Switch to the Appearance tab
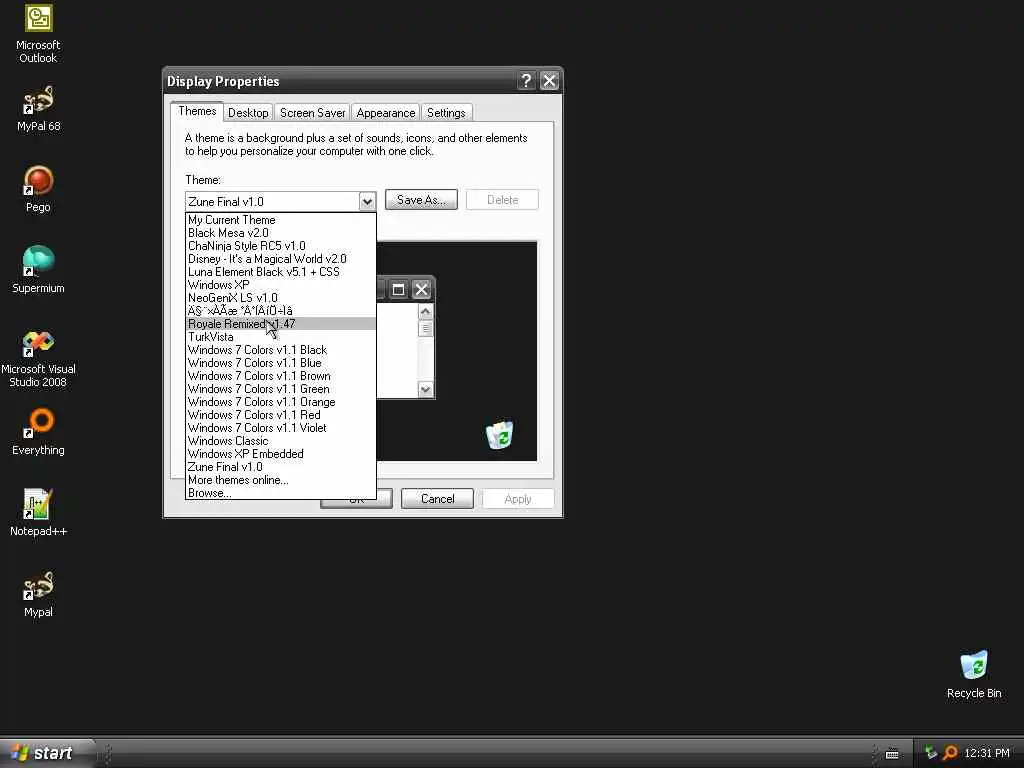Viewport: 1024px width, 768px height. 385,113
